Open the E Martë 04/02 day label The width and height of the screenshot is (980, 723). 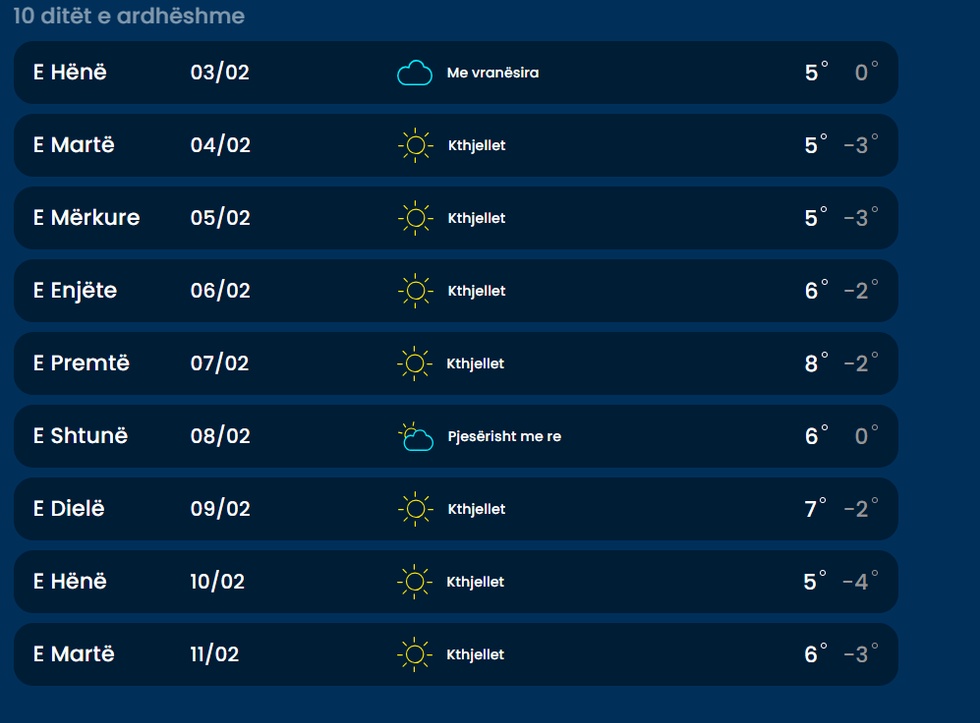click(74, 145)
